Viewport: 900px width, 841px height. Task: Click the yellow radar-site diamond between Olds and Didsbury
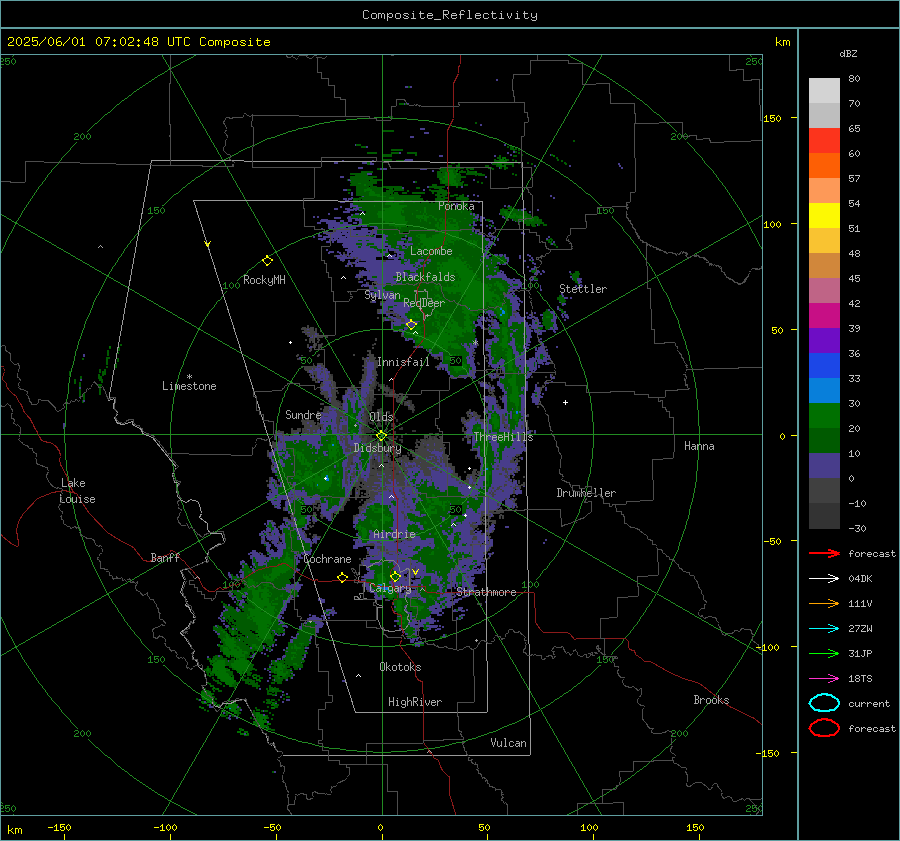point(381,436)
